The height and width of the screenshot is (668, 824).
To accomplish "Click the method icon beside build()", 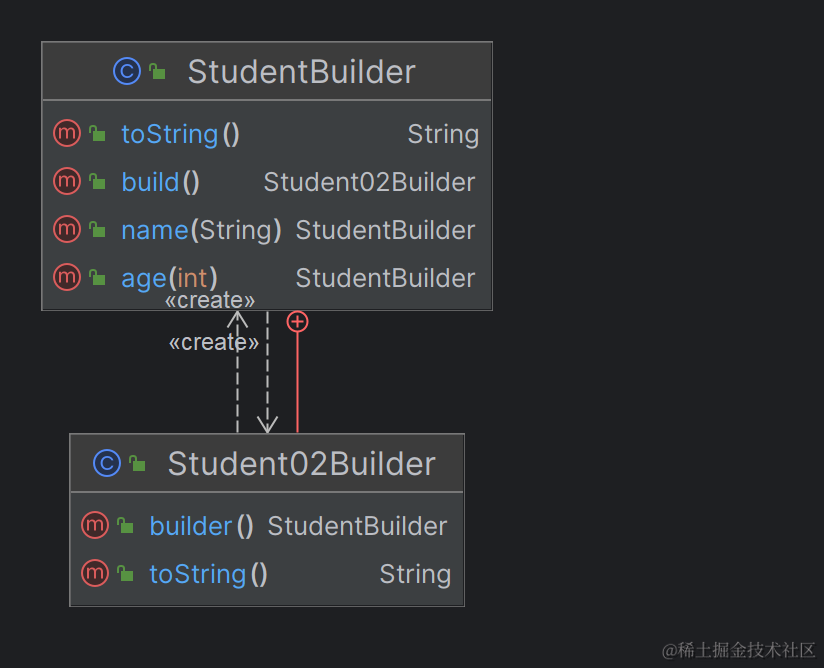I will point(67,181).
